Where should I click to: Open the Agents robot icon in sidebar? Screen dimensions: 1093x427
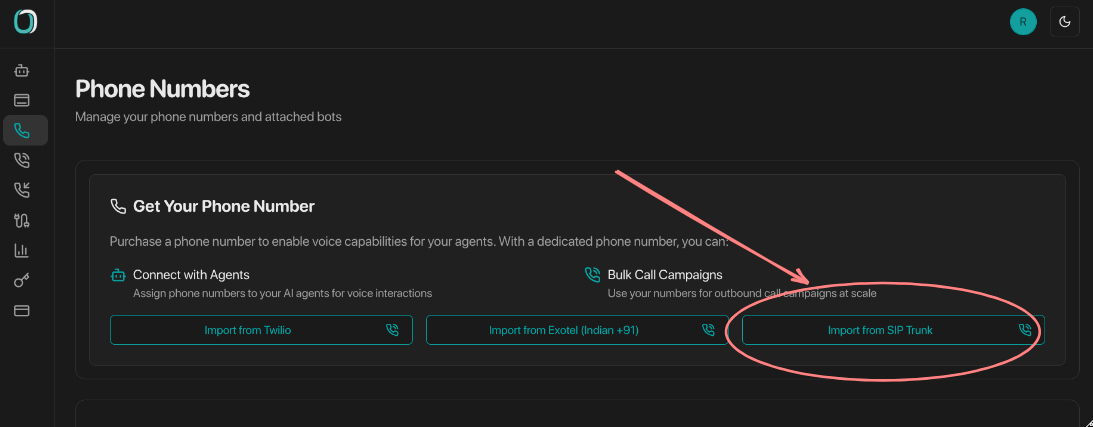[22, 70]
